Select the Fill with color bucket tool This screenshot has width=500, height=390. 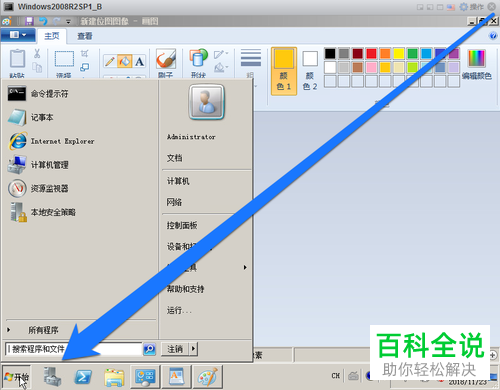pos(124,61)
